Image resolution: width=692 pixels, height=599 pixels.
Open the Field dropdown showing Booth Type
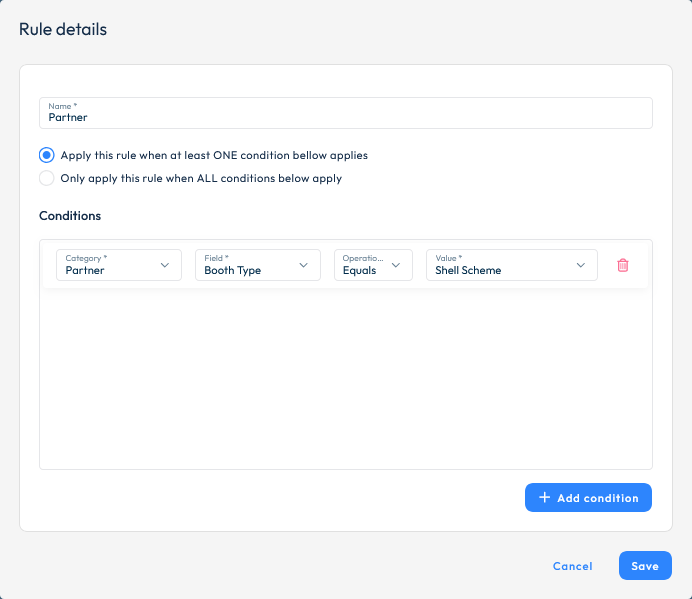click(258, 265)
